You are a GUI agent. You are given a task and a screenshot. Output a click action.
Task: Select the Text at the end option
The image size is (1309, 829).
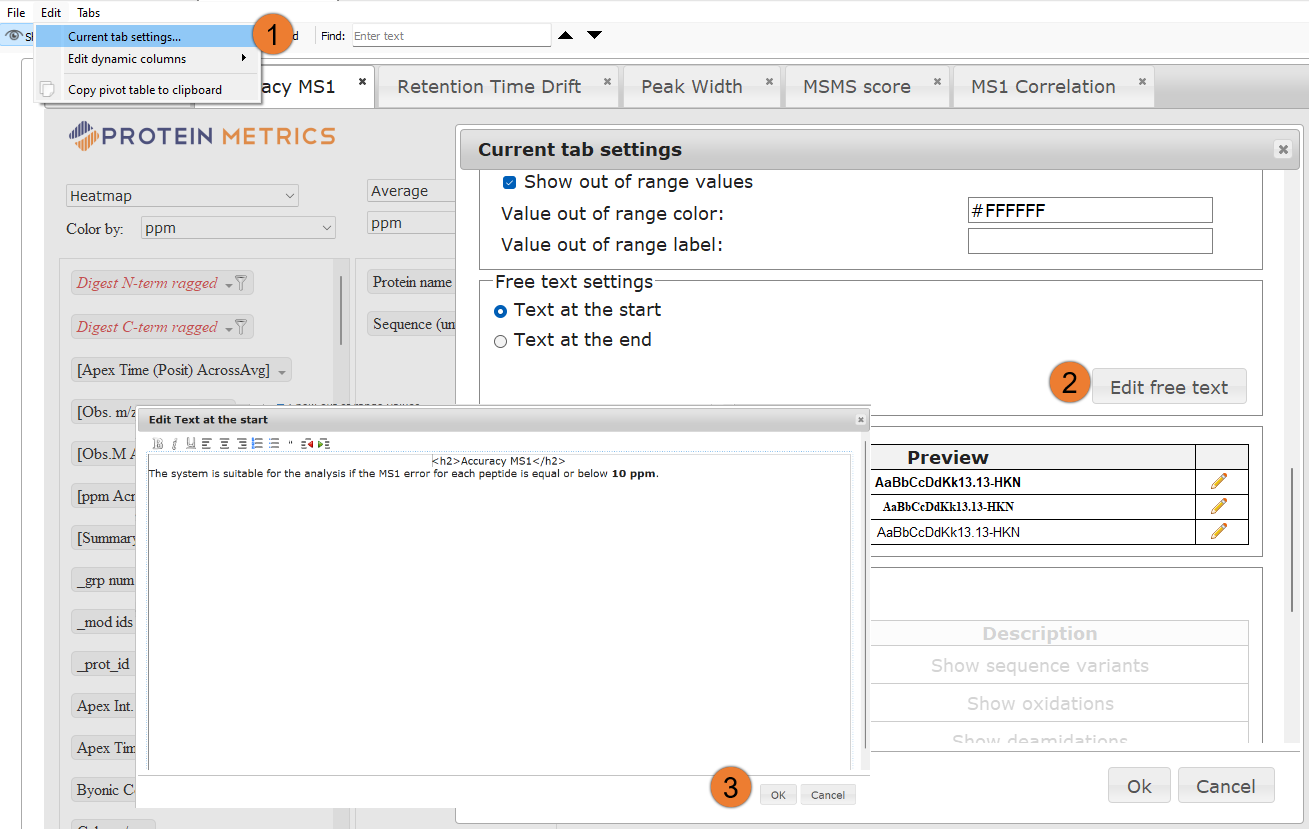[499, 340]
